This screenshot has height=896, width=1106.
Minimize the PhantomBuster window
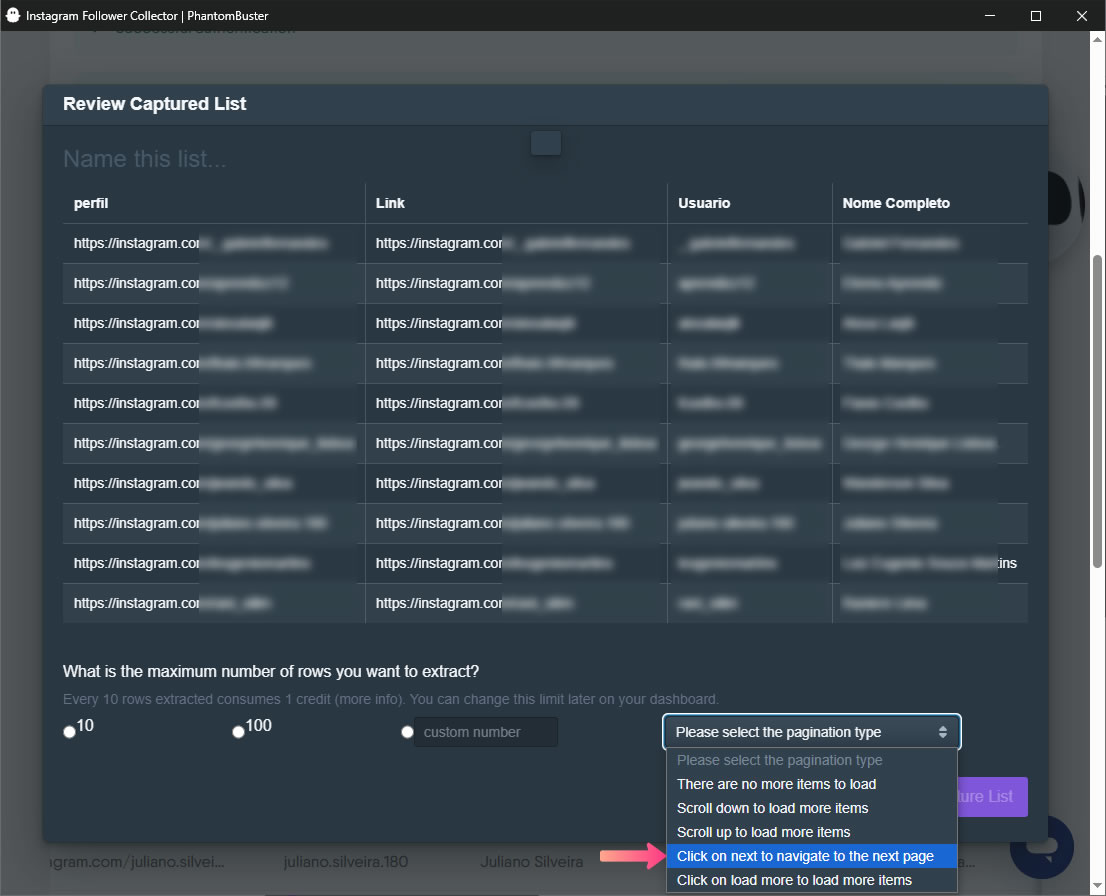point(990,16)
